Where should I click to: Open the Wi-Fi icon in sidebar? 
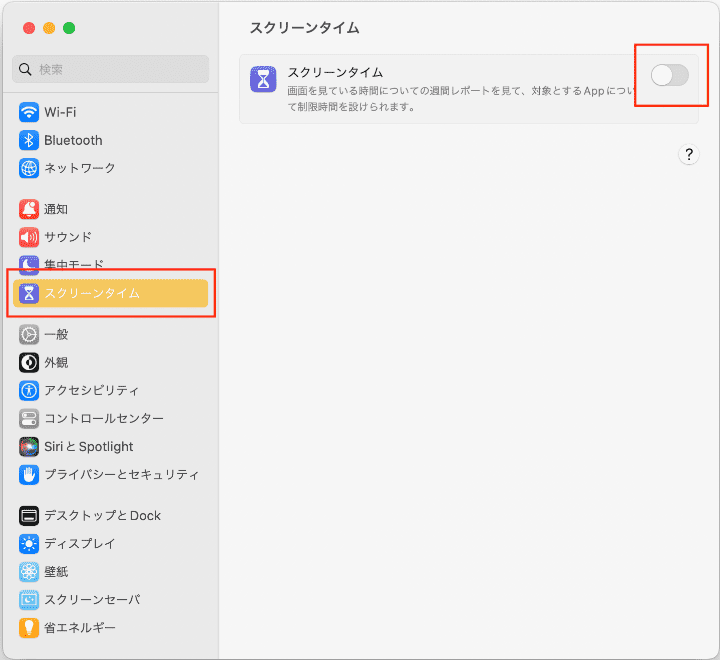tap(29, 112)
